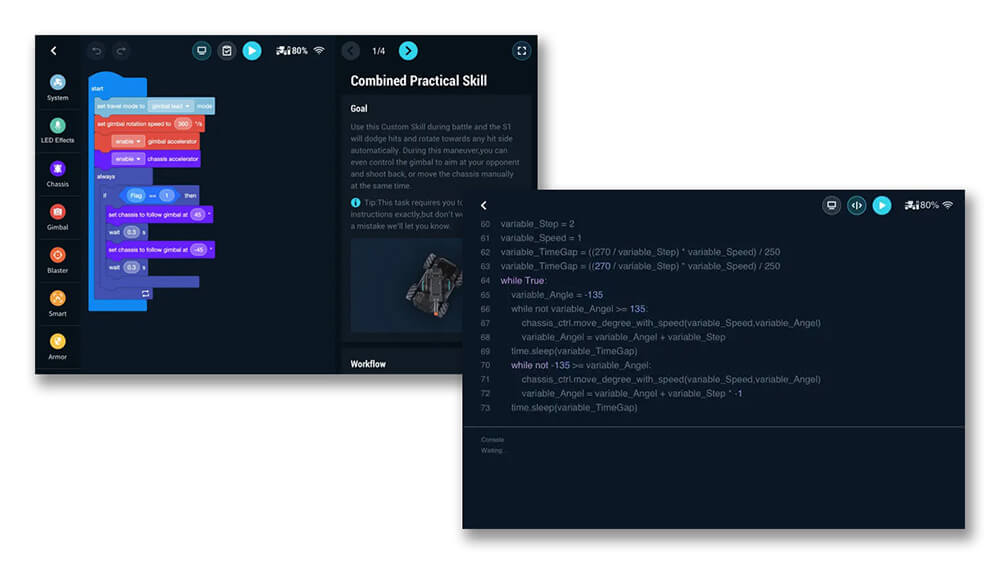
Task: Undo the last block edit
Action: point(96,50)
